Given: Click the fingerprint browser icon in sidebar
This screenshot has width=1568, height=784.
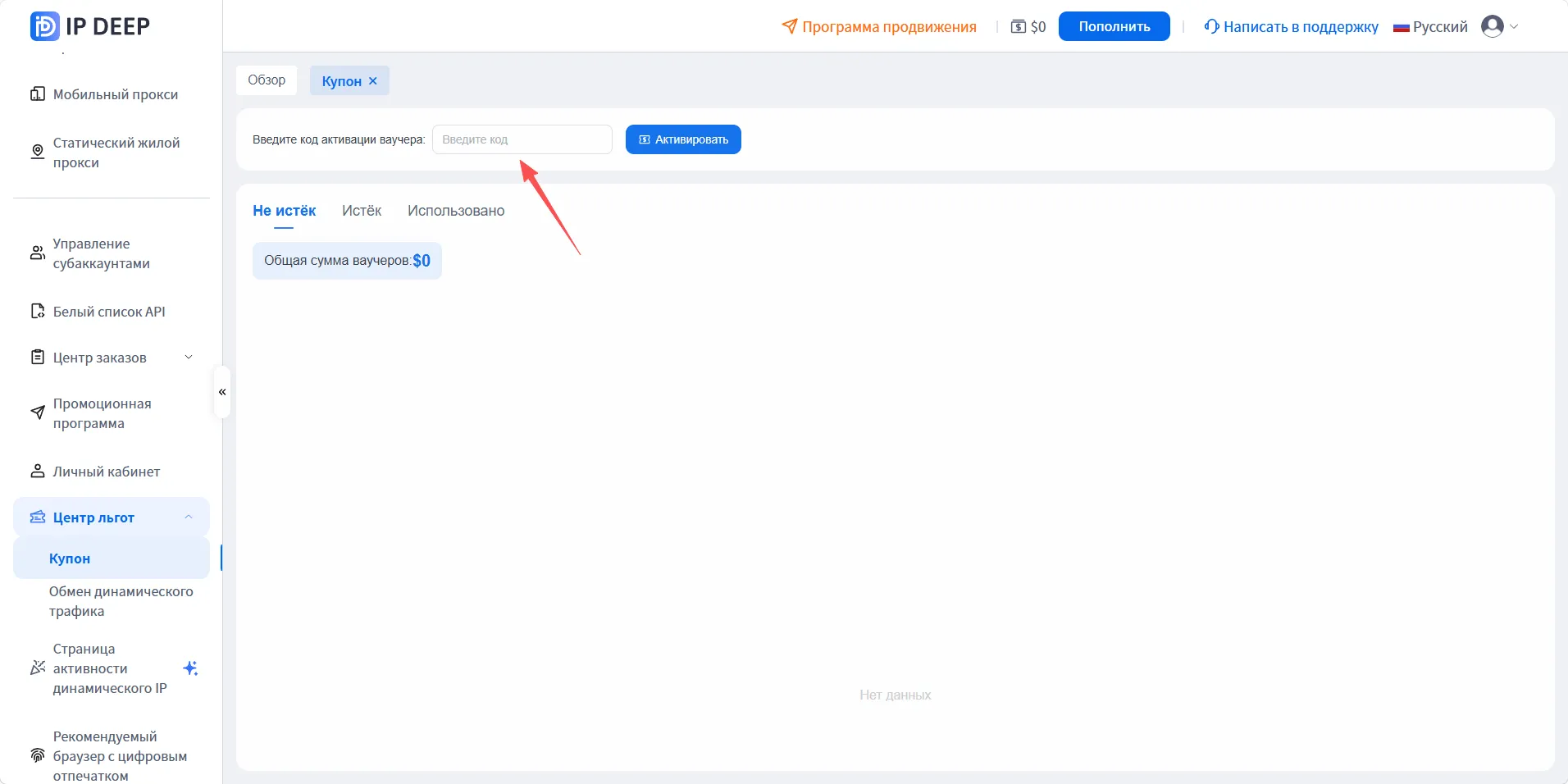Looking at the screenshot, I should 38,755.
